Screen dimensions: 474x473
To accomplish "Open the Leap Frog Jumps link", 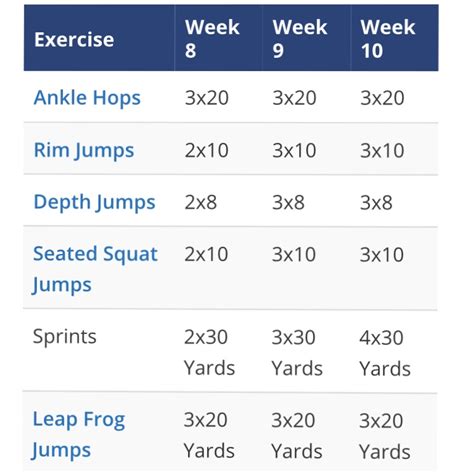I will tap(78, 435).
